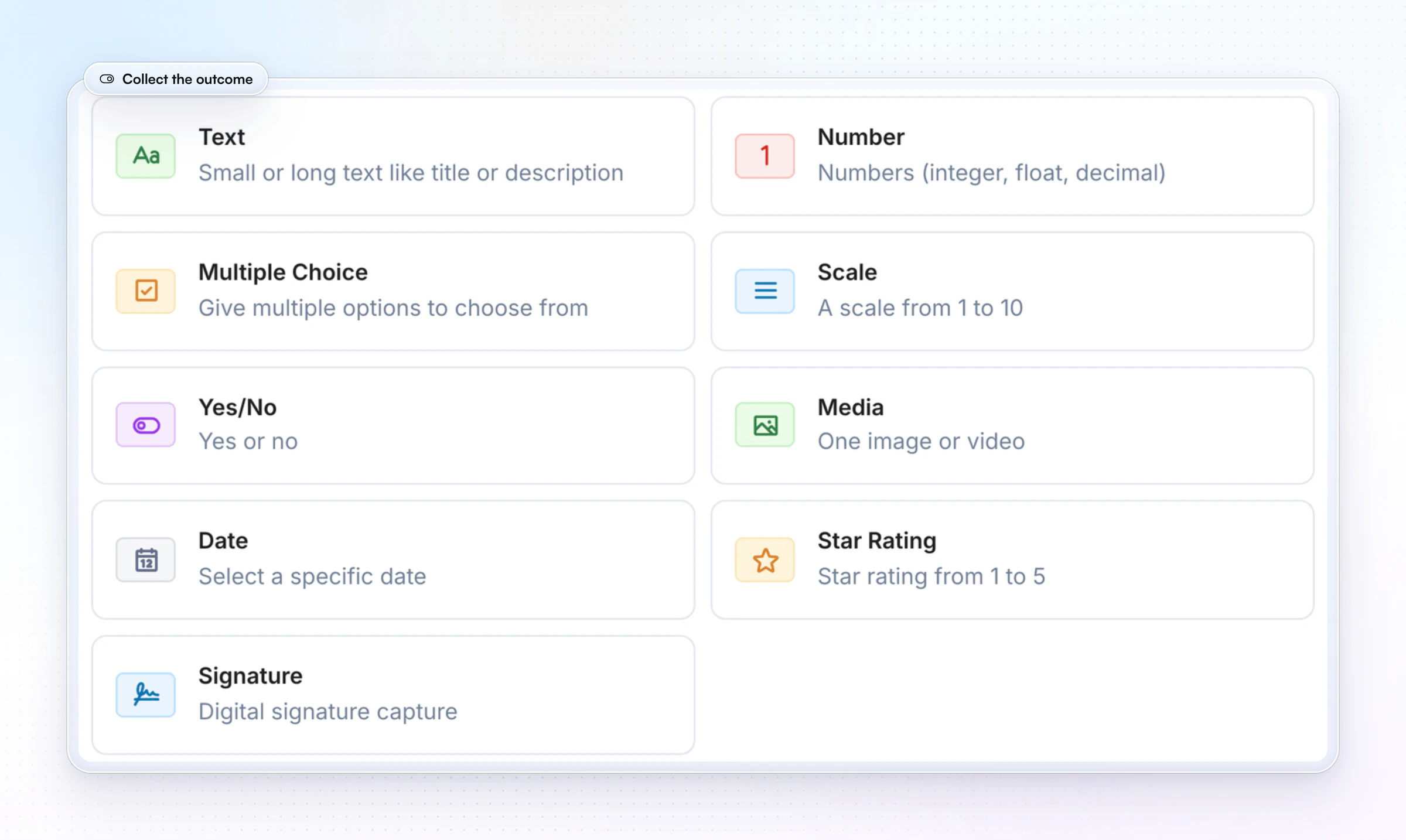The image size is (1406, 840).
Task: Click the green Aa Text icon
Action: pos(145,156)
